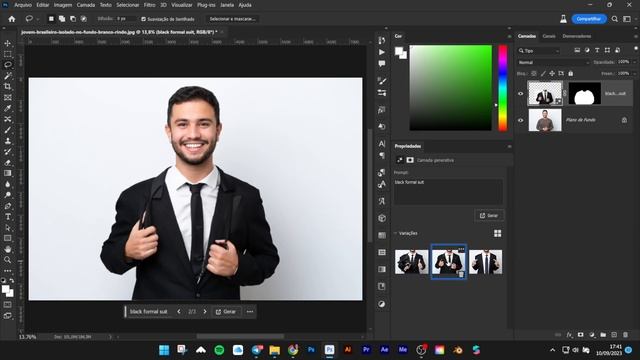Screen dimensions: 640x360
Task: Toggle the pixel layer filter icon
Action: point(577,50)
